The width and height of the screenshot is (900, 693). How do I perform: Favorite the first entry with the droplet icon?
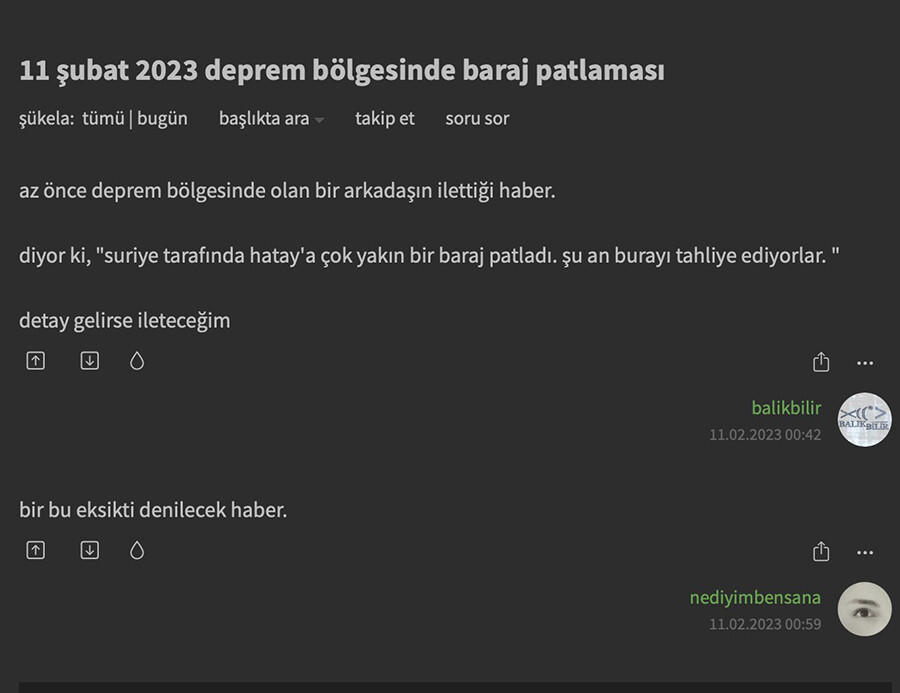point(137,360)
